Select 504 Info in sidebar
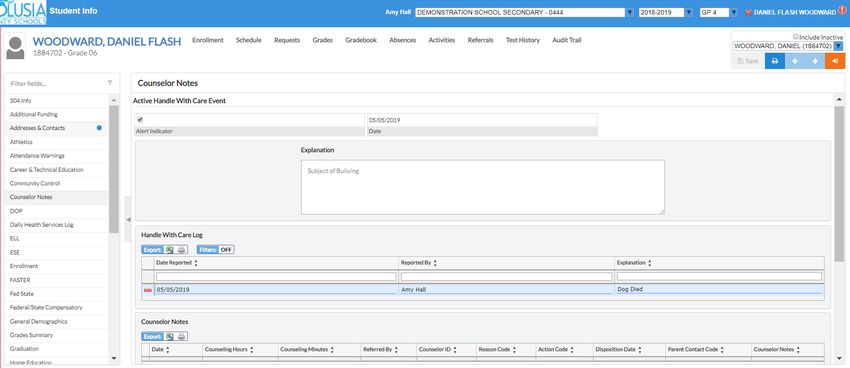Screen dimensions: 850x368 56,101
